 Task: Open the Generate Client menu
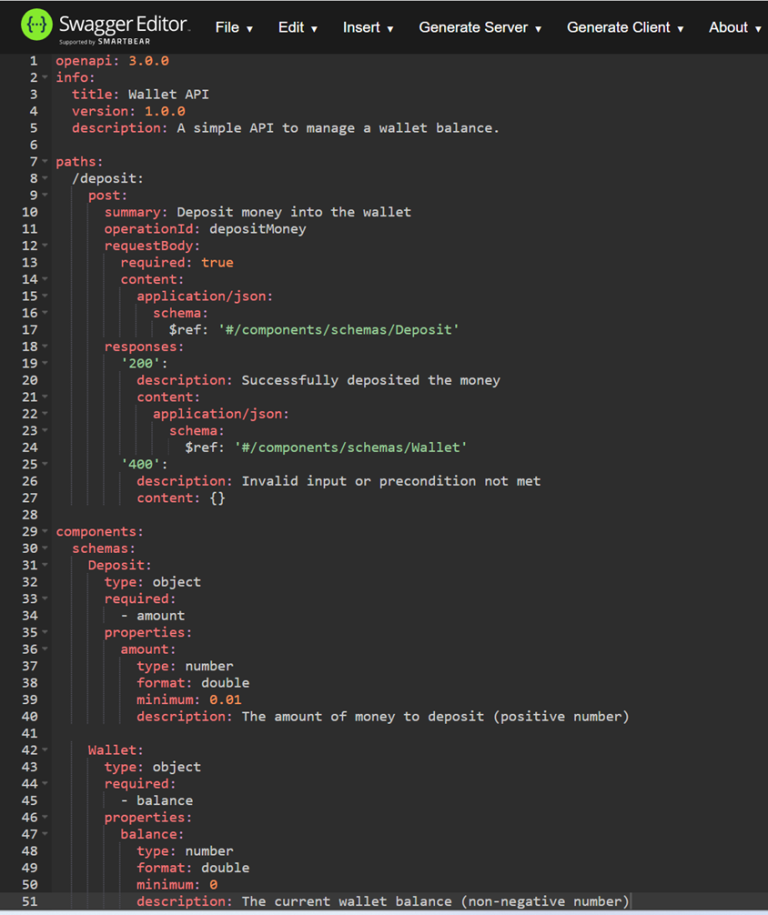tap(624, 28)
